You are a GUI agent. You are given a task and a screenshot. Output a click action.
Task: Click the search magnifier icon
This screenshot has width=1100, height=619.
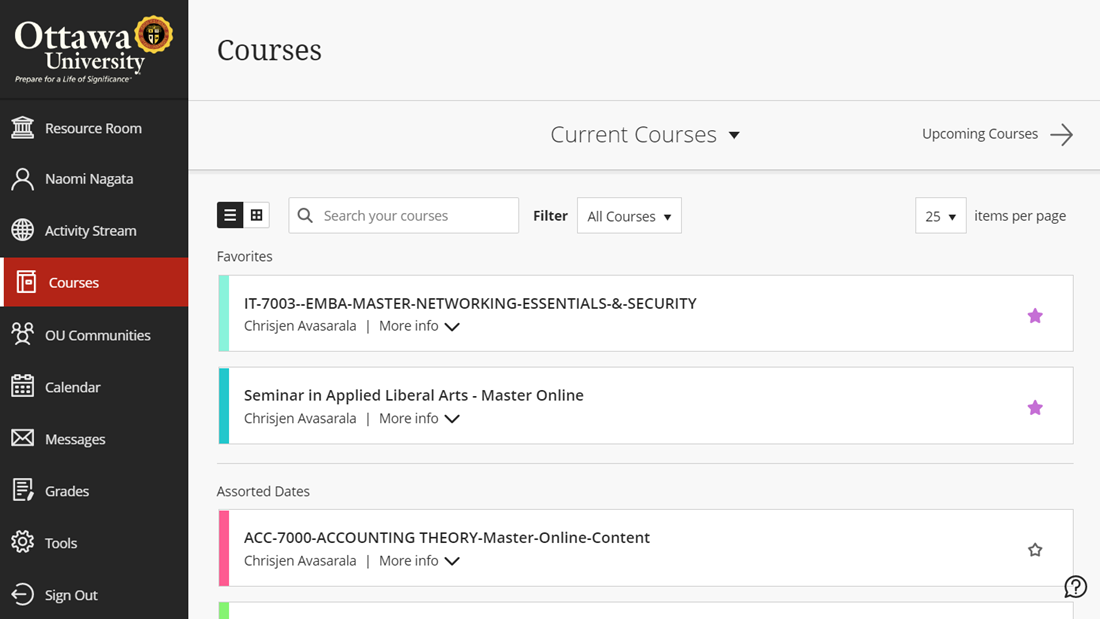coord(306,216)
